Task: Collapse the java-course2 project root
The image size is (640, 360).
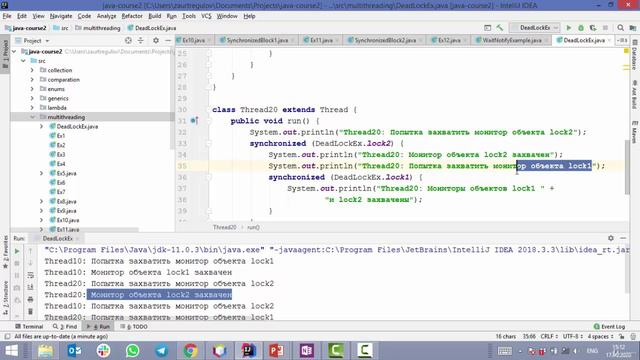Action: coord(15,51)
